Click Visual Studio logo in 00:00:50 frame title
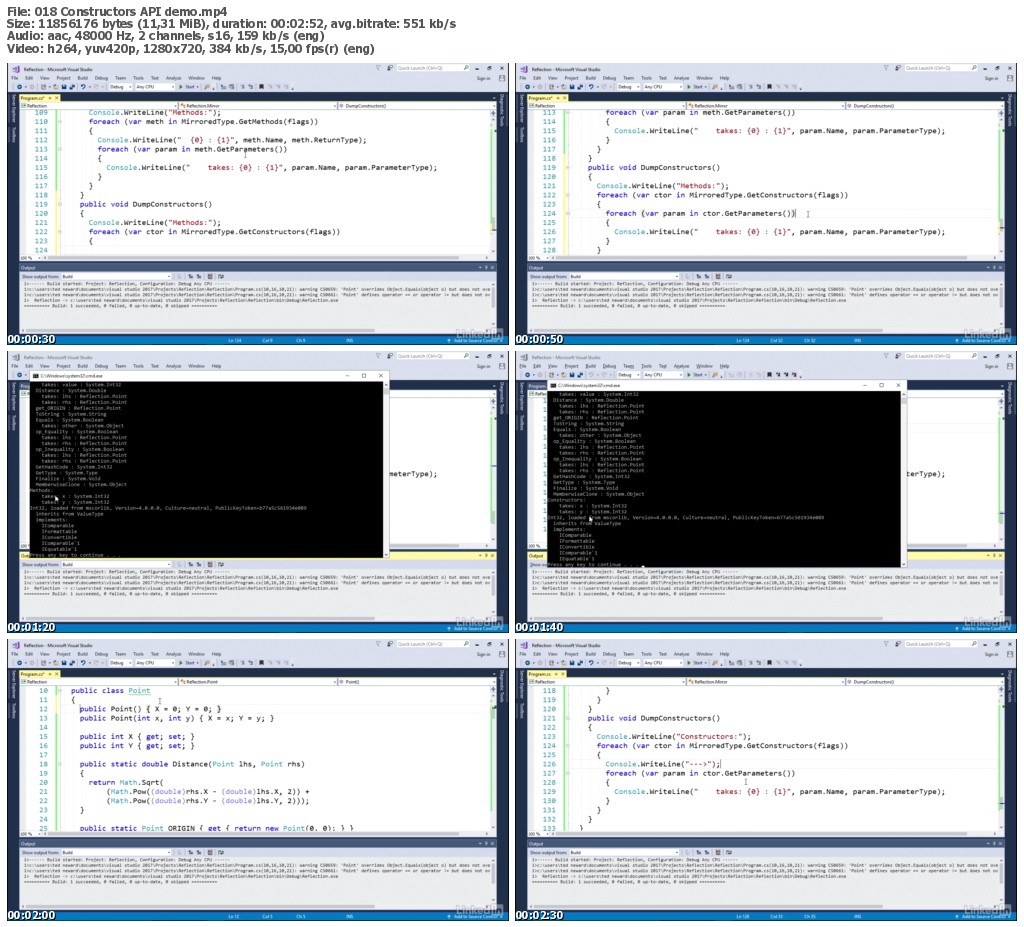 [x=524, y=69]
